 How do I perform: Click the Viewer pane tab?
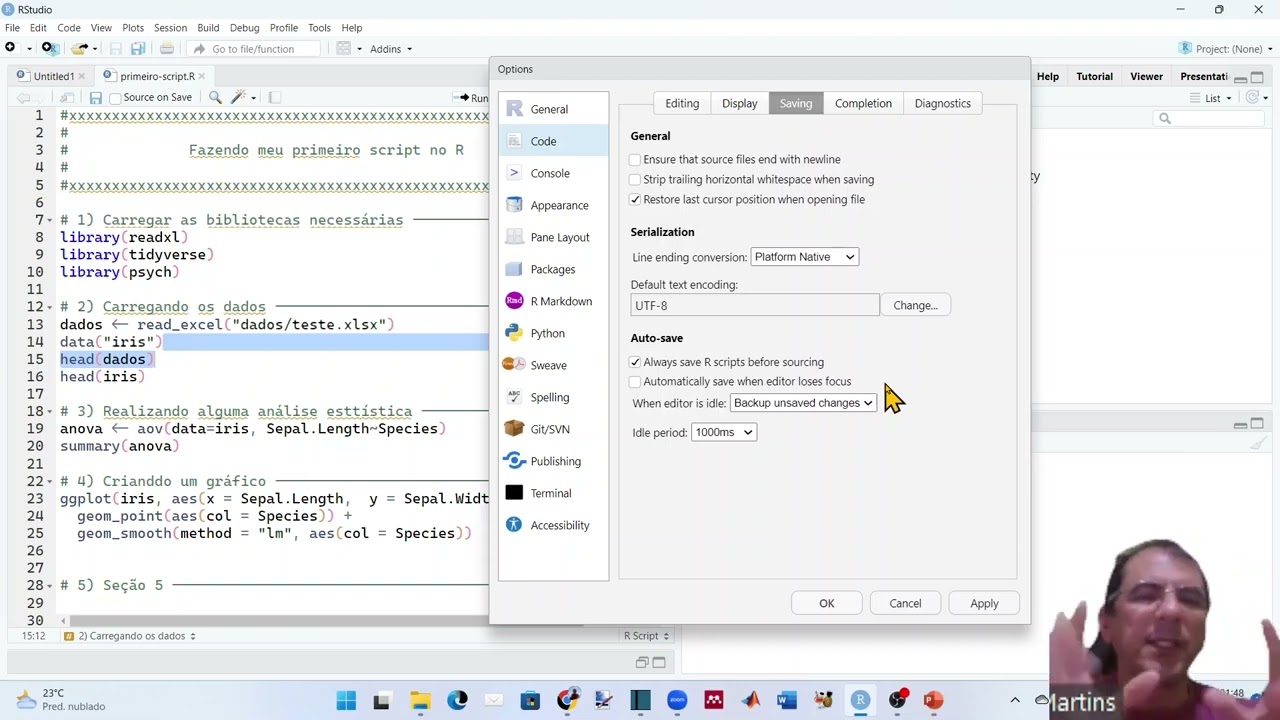pyautogui.click(x=1146, y=77)
